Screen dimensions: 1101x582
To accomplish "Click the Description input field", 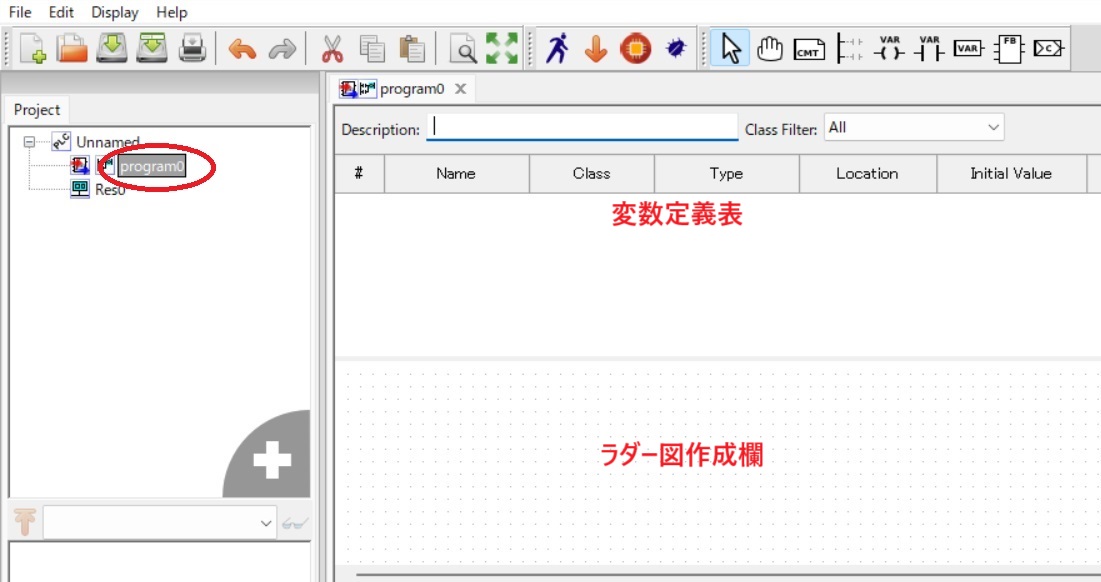I will click(580, 128).
